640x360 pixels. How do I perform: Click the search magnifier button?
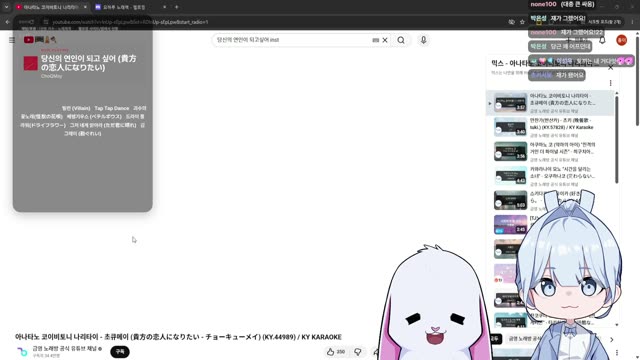[x=401, y=40]
